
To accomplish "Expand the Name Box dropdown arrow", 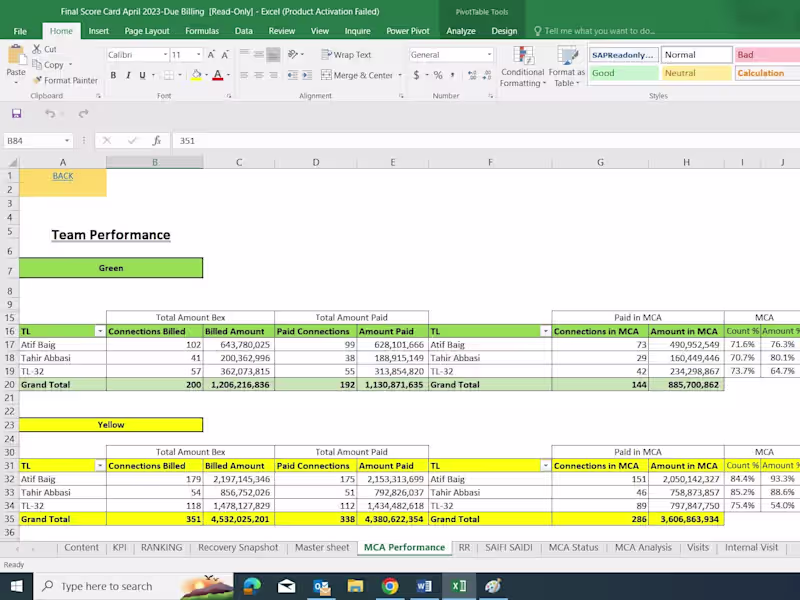I will coord(67,141).
